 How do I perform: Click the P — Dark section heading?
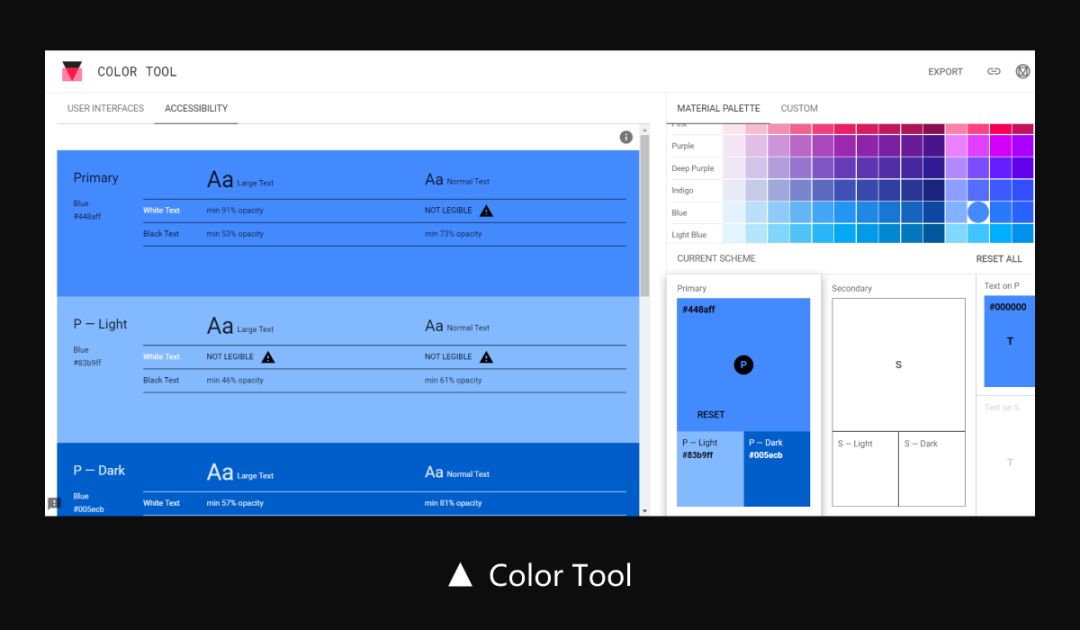pyautogui.click(x=99, y=470)
